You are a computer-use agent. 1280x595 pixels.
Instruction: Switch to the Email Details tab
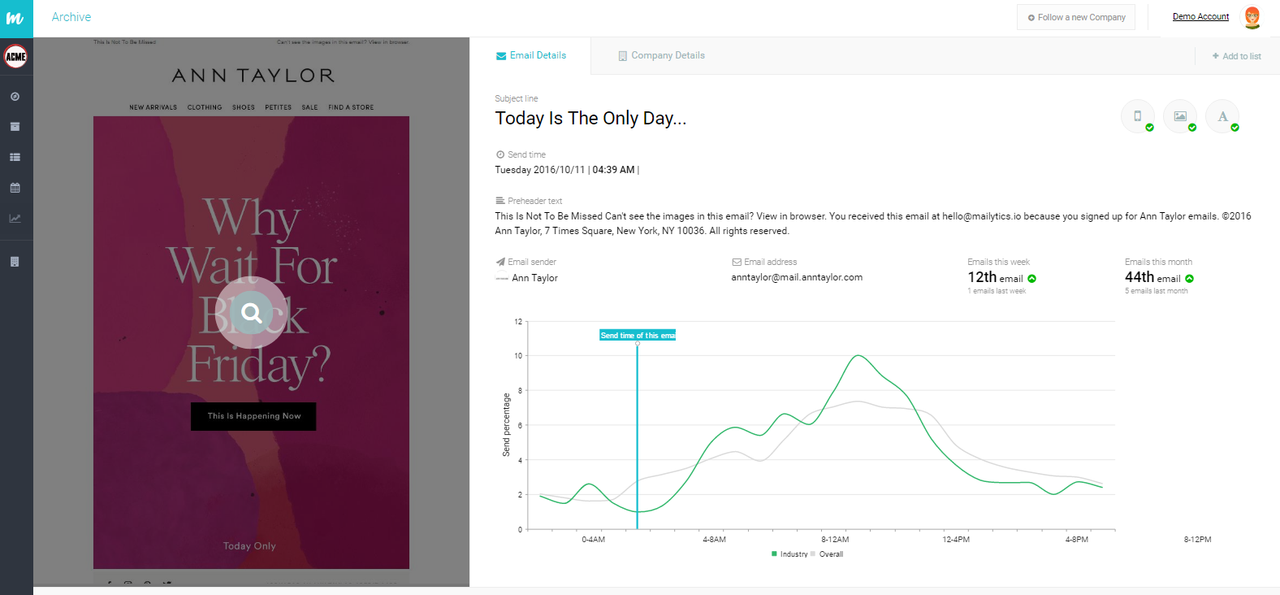531,56
